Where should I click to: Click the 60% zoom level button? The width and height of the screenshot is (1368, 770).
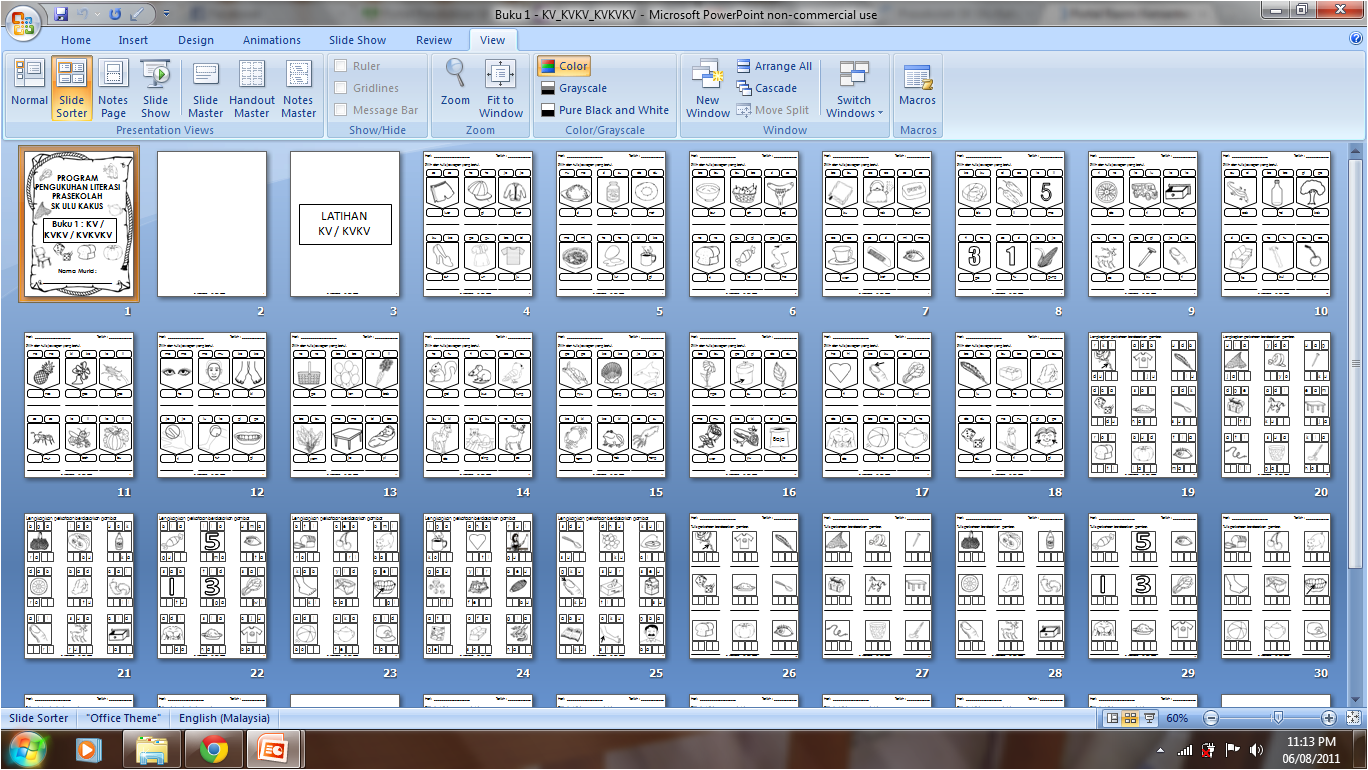coord(1177,718)
